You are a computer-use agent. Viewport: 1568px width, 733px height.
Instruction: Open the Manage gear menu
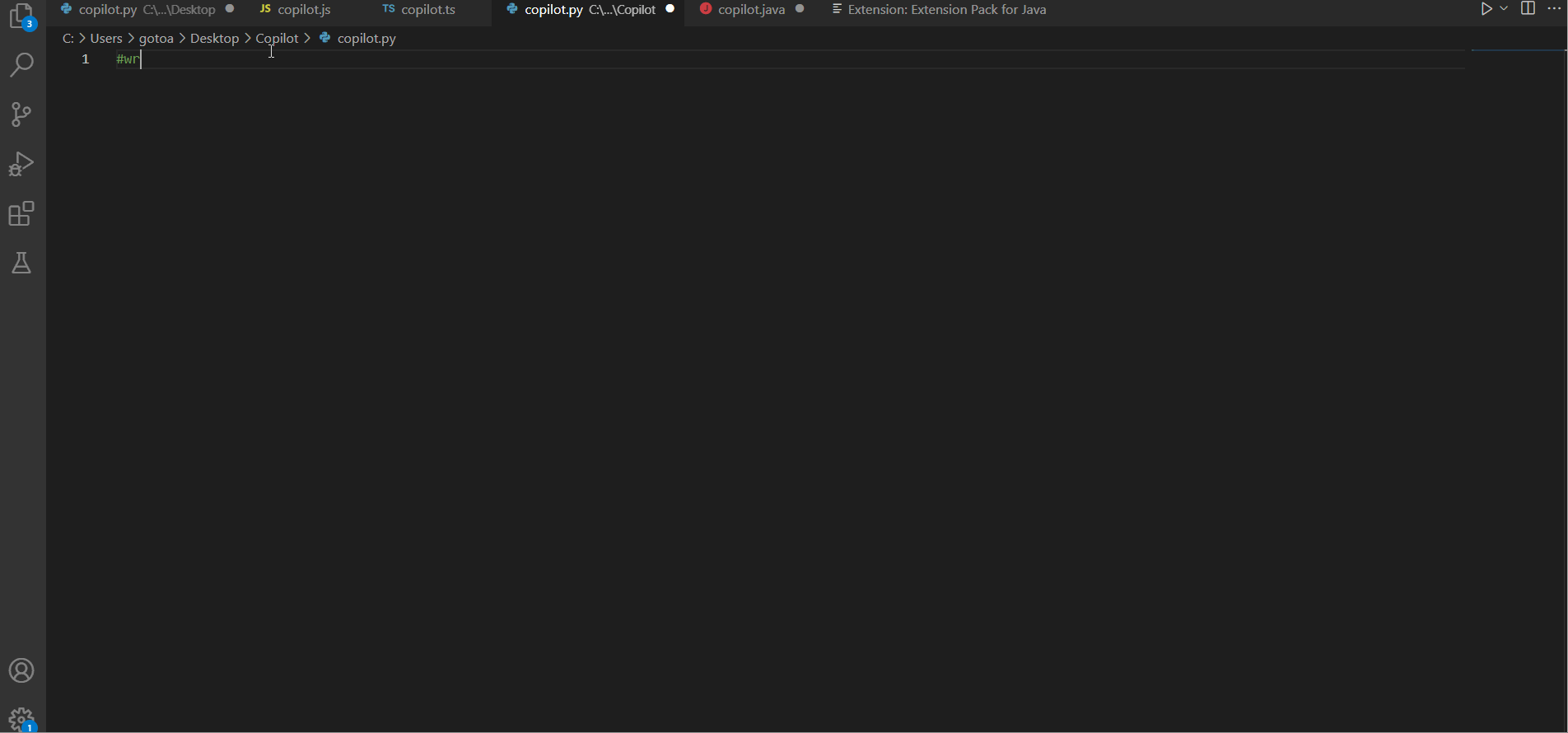click(21, 719)
